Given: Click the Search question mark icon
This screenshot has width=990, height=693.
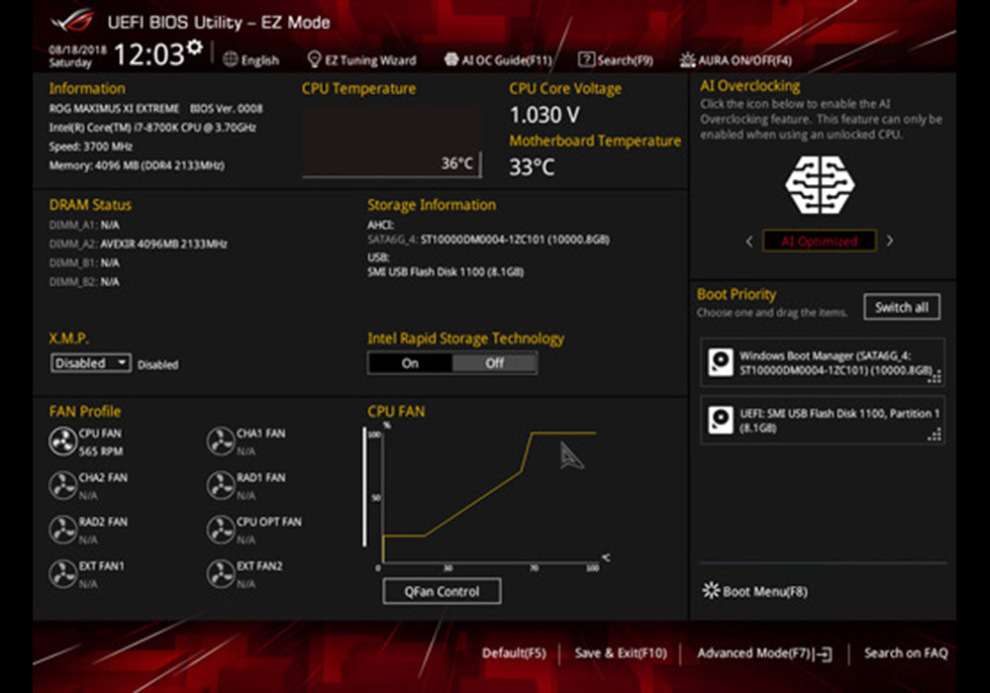Looking at the screenshot, I should [x=586, y=59].
